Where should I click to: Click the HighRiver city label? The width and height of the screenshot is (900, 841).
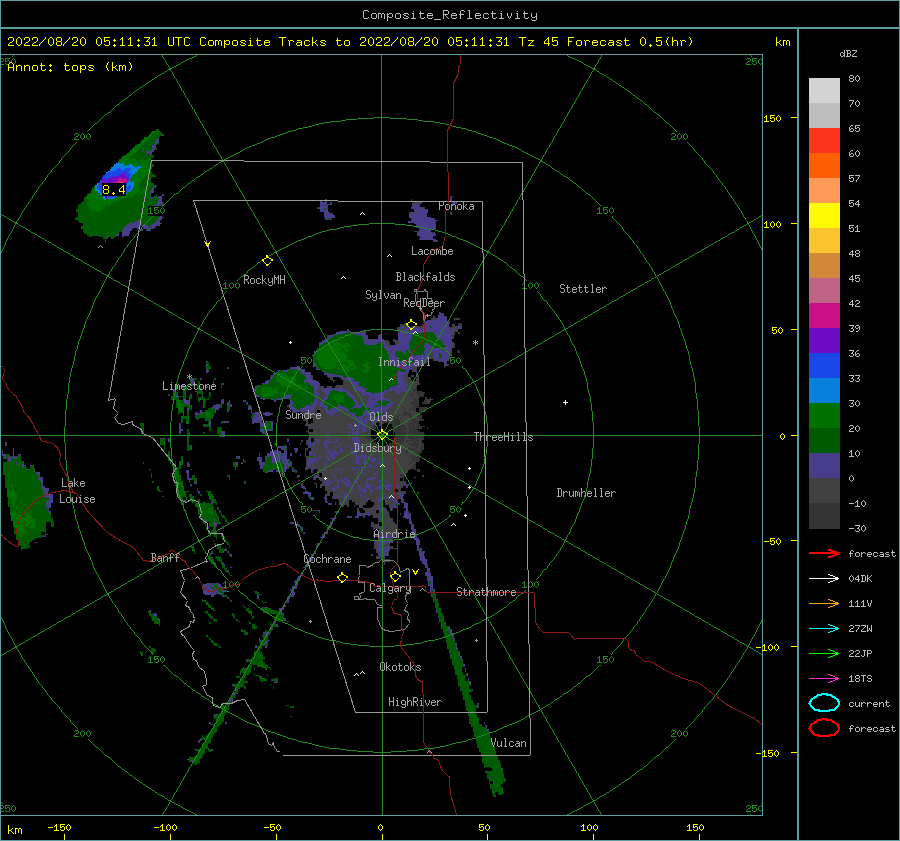(x=415, y=702)
